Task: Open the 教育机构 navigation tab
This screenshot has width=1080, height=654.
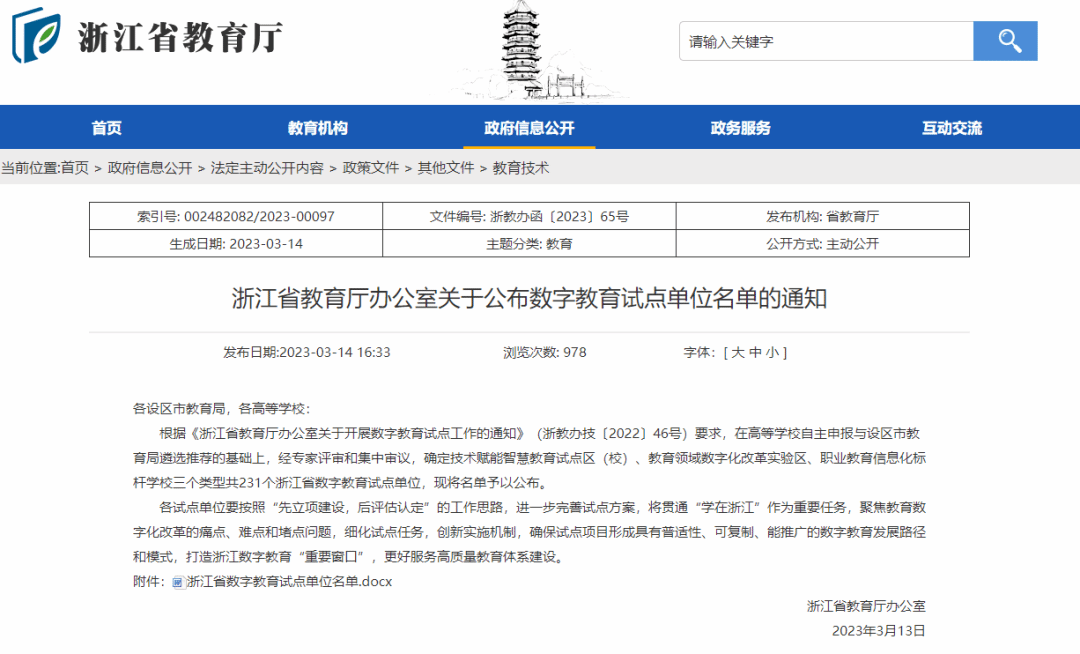Action: tap(317, 128)
